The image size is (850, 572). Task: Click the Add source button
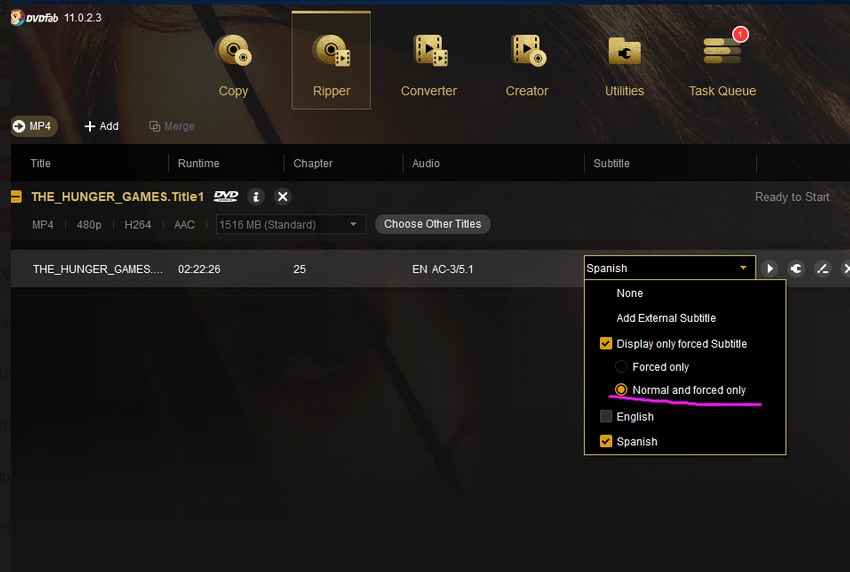coord(101,126)
